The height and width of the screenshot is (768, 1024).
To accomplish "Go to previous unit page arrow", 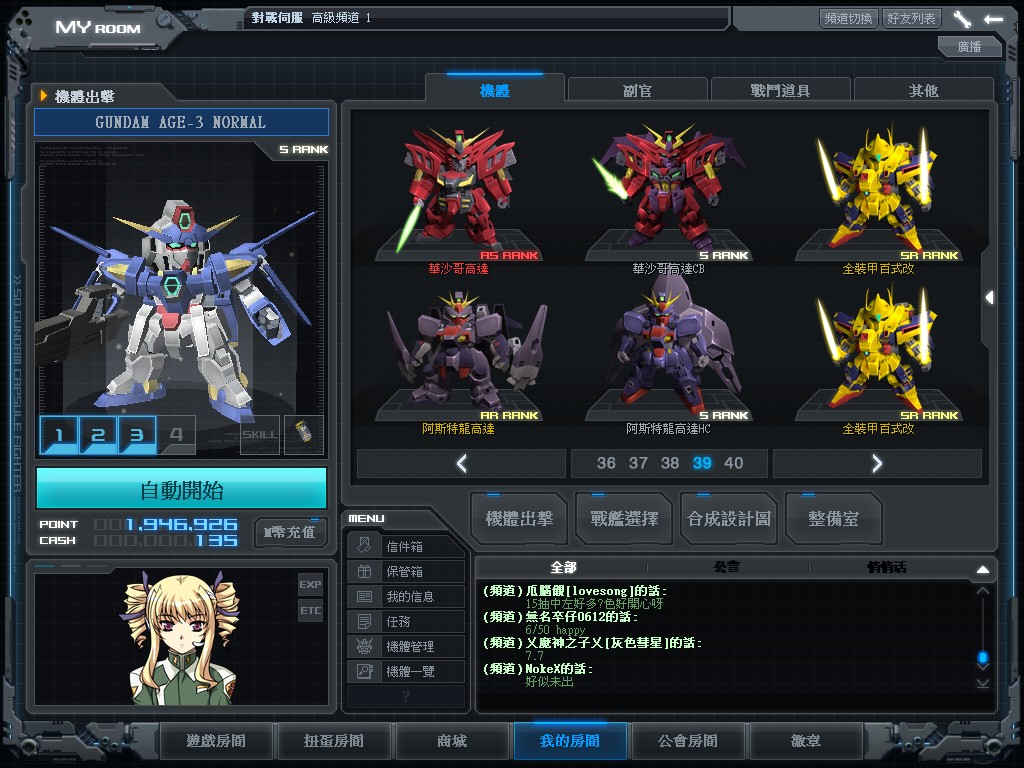I will (x=461, y=463).
